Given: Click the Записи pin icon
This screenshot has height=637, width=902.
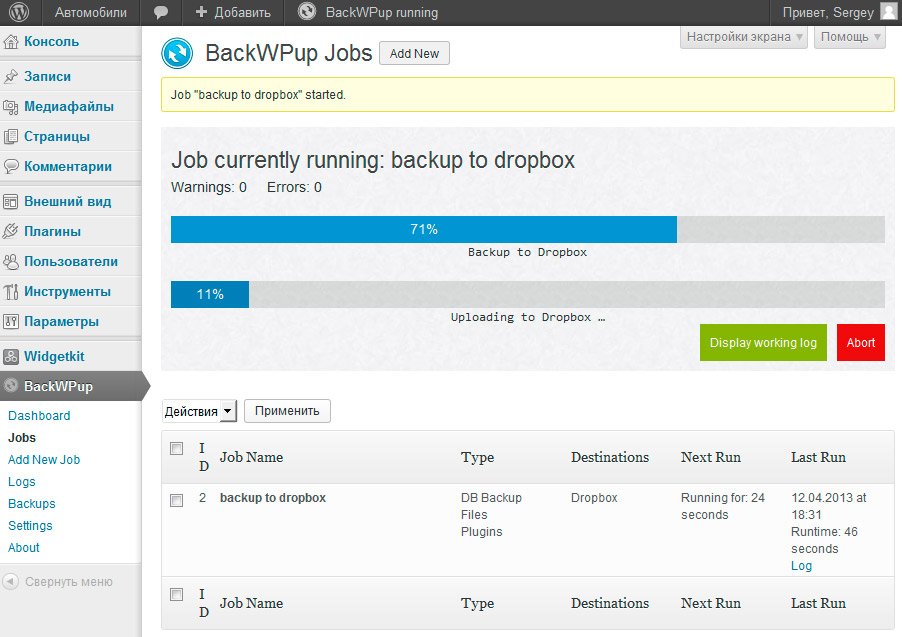Looking at the screenshot, I should click(x=11, y=77).
